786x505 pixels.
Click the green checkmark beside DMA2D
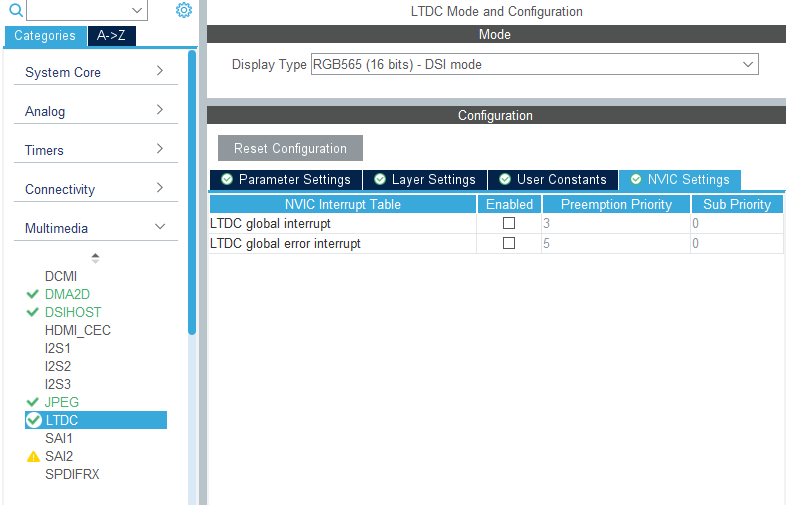point(33,294)
